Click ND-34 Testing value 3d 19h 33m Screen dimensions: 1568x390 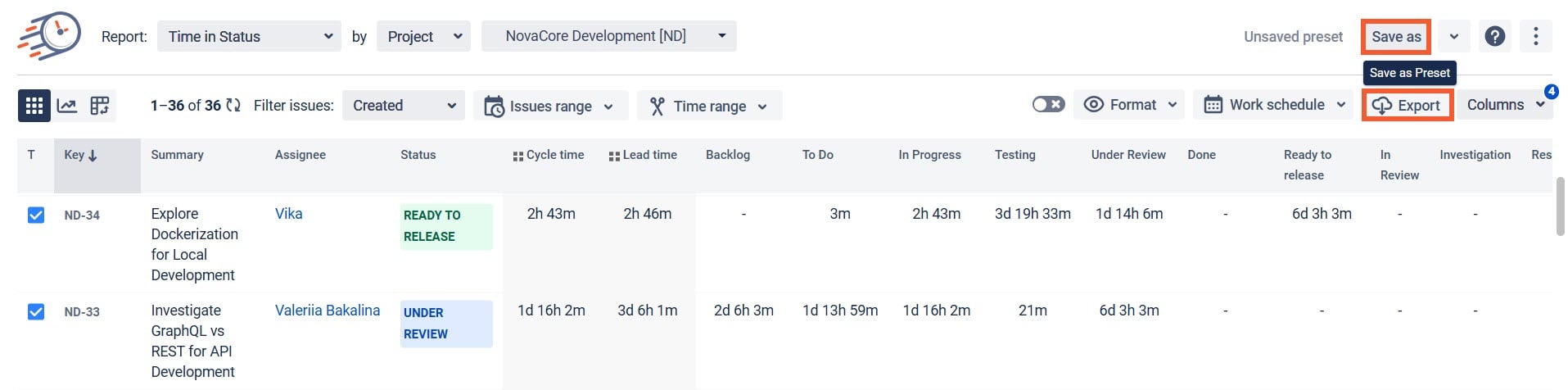(x=1033, y=214)
